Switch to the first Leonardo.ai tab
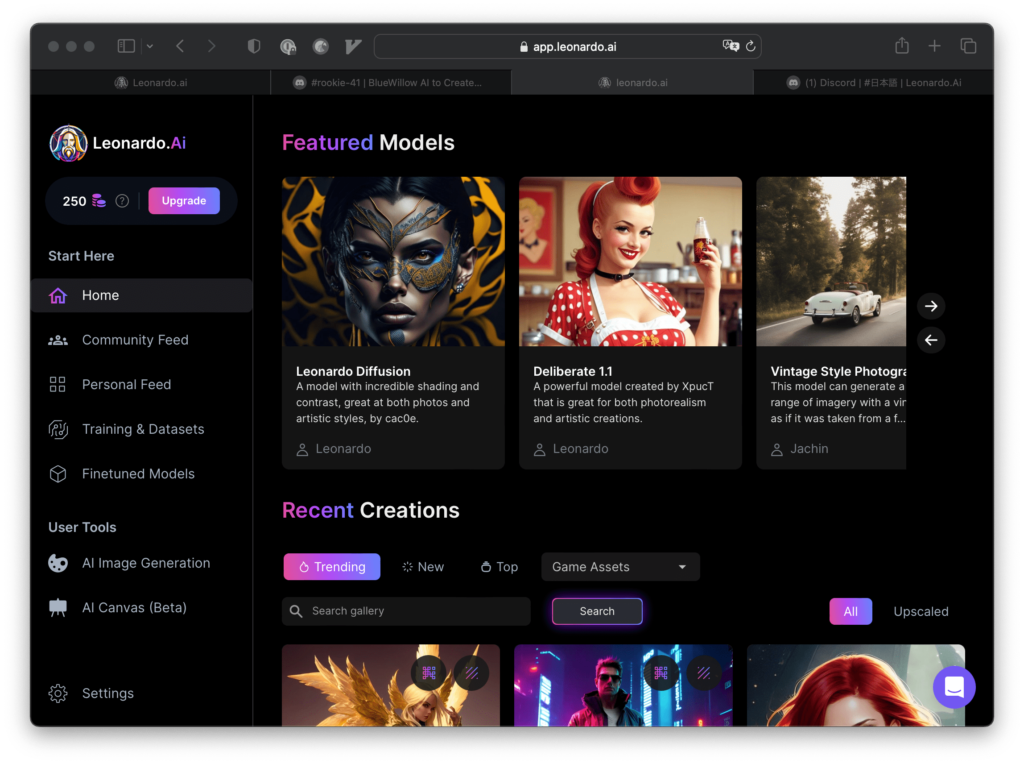Image resolution: width=1024 pixels, height=764 pixels. 151,82
